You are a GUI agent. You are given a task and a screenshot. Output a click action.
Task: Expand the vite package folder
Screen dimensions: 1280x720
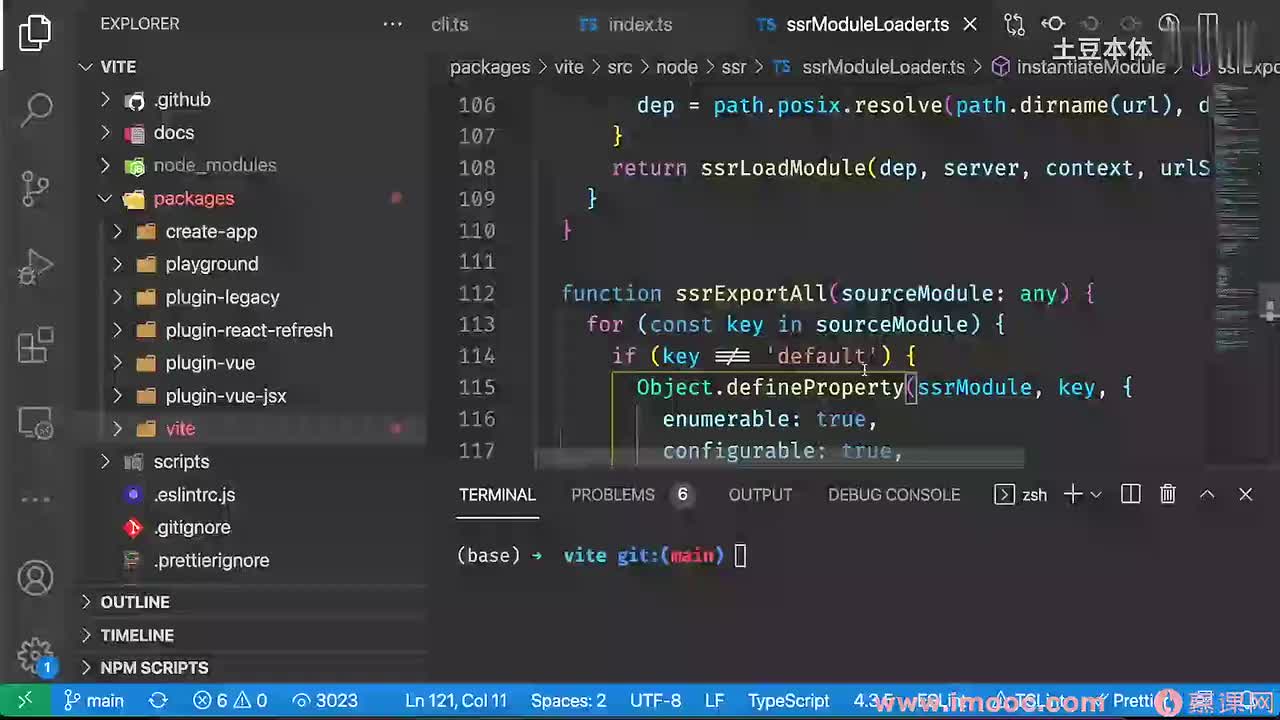[x=117, y=428]
